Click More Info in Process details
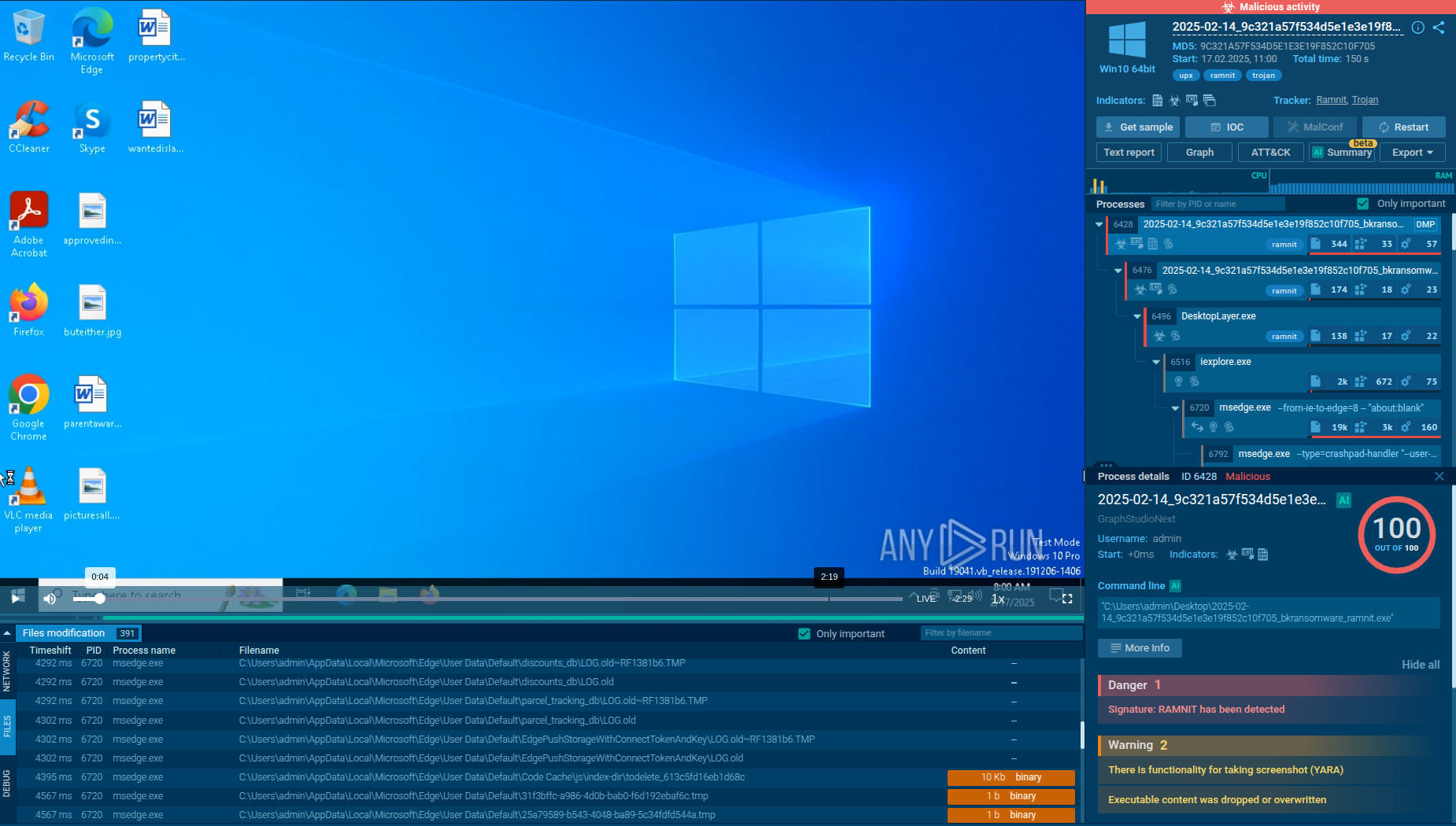The width and height of the screenshot is (1456, 826). point(1140,648)
